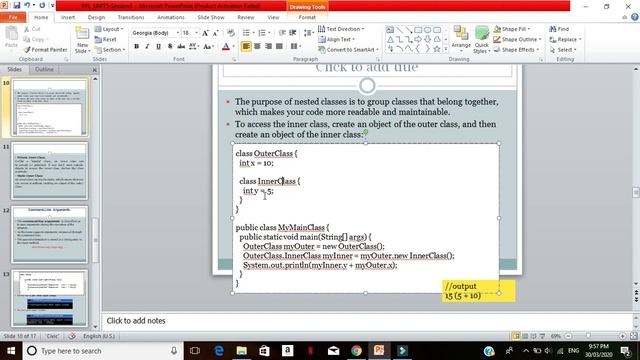Switch to the Insert tab

point(68,17)
